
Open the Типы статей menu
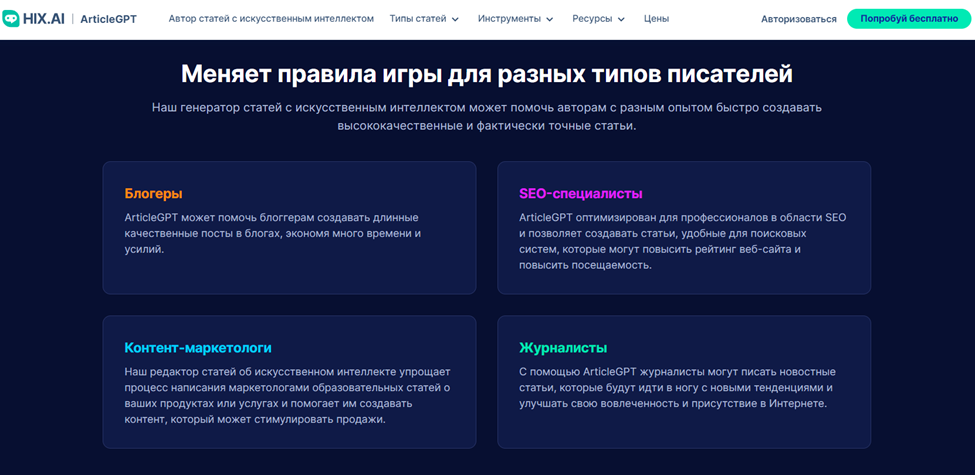point(418,19)
